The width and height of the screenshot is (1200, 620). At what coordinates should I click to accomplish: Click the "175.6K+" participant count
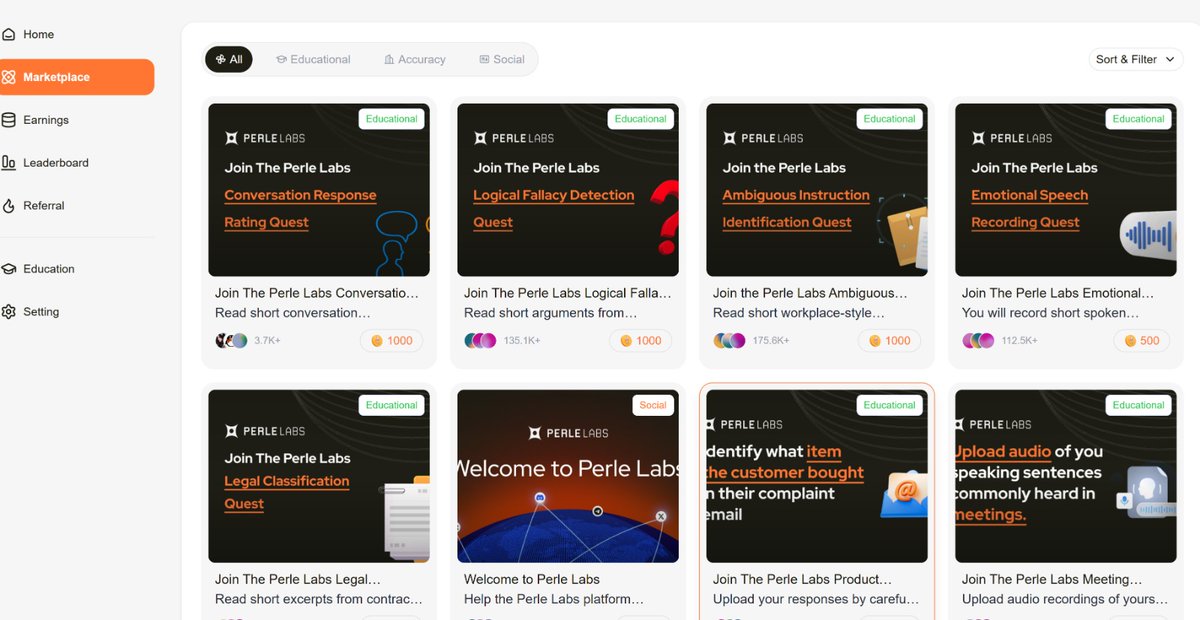click(771, 341)
